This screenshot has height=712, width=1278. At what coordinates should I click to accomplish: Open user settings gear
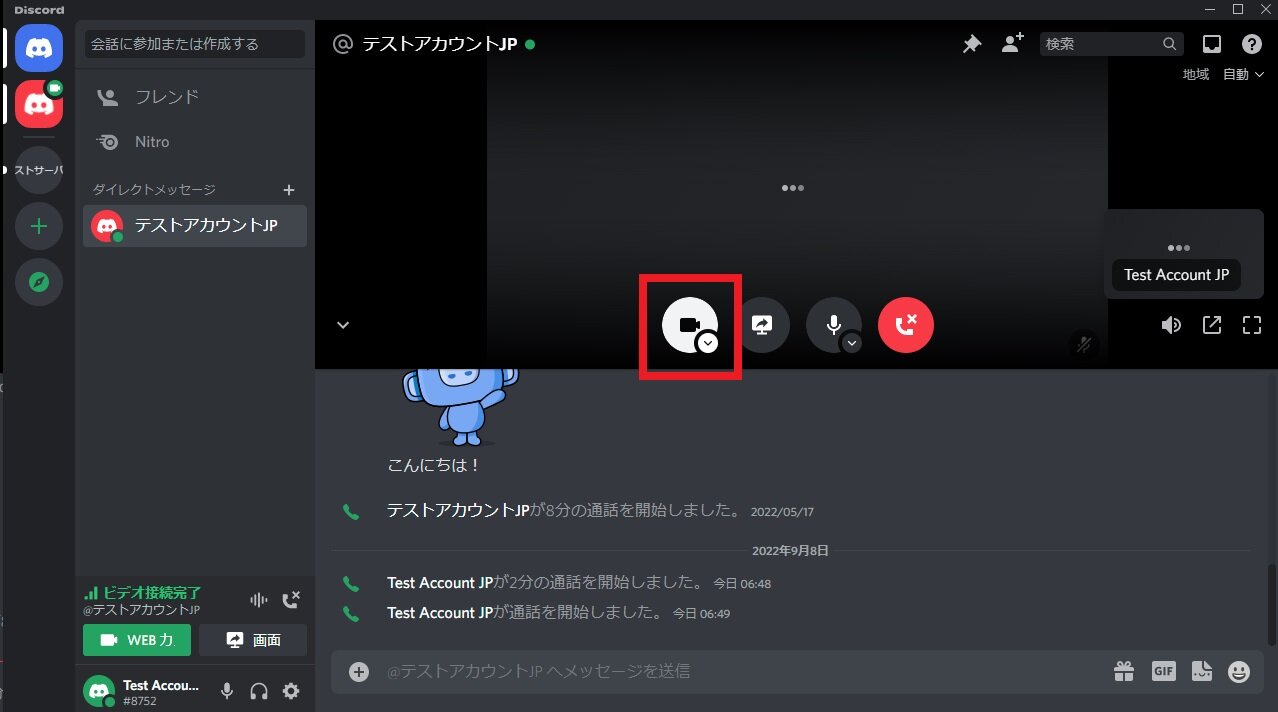291,691
